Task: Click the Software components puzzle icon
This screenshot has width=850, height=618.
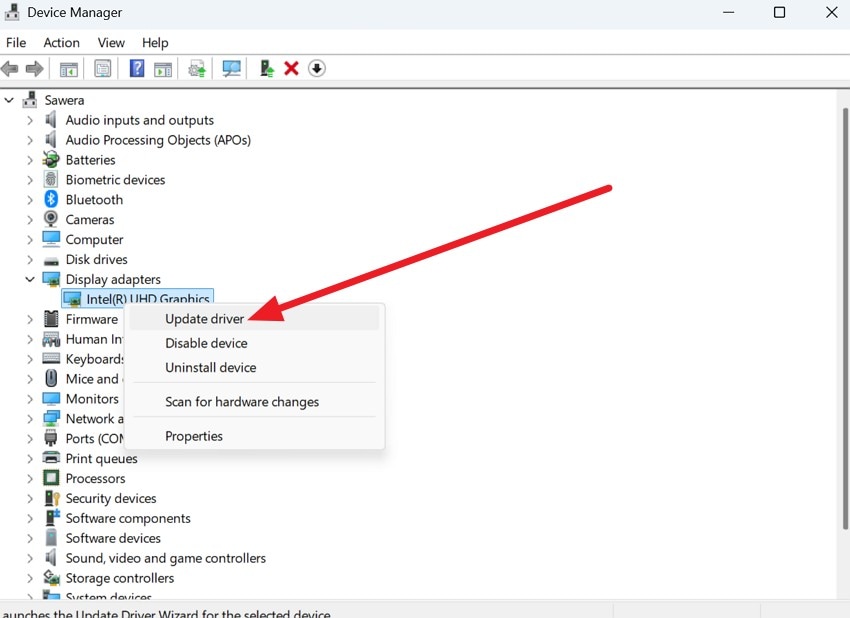Action: (52, 518)
